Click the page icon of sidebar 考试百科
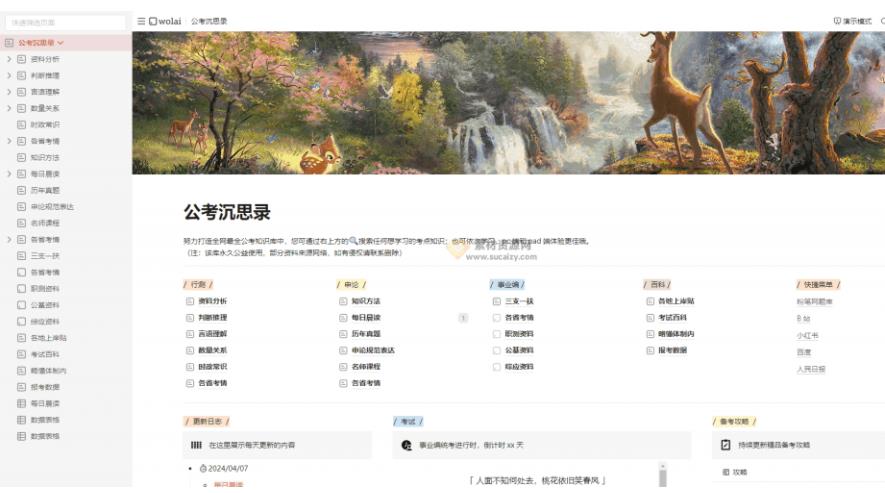This screenshot has width=885, height=493. point(21,354)
